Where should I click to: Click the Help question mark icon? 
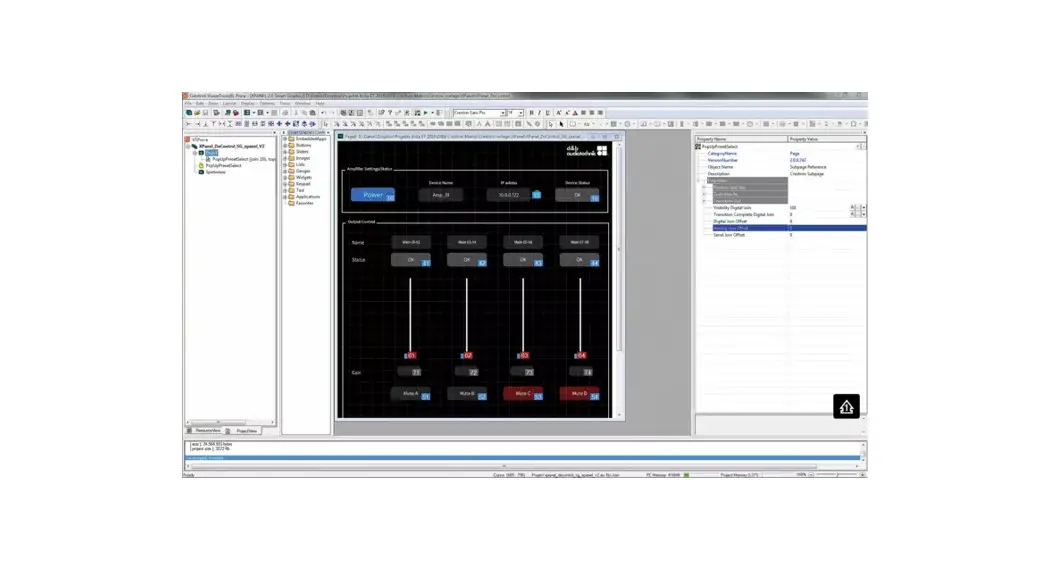coord(390,113)
